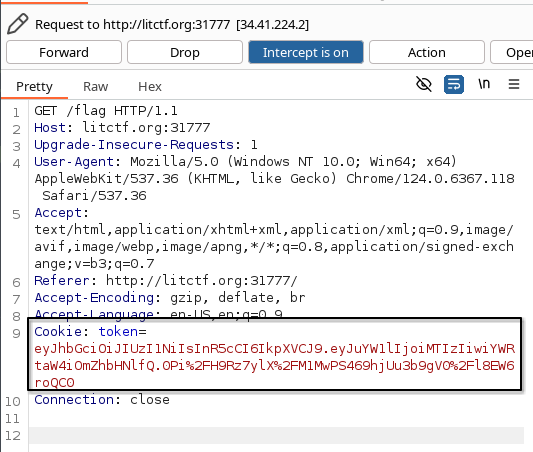
Task: Click the Cookie header name
Action: [58, 332]
